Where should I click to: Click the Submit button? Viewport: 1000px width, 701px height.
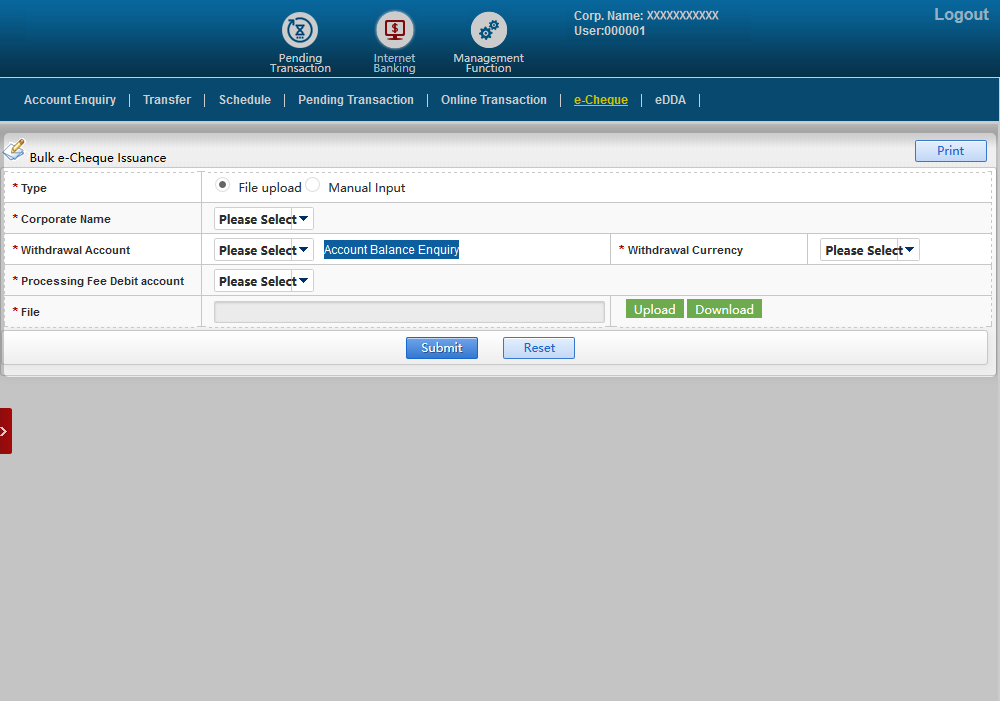[441, 348]
